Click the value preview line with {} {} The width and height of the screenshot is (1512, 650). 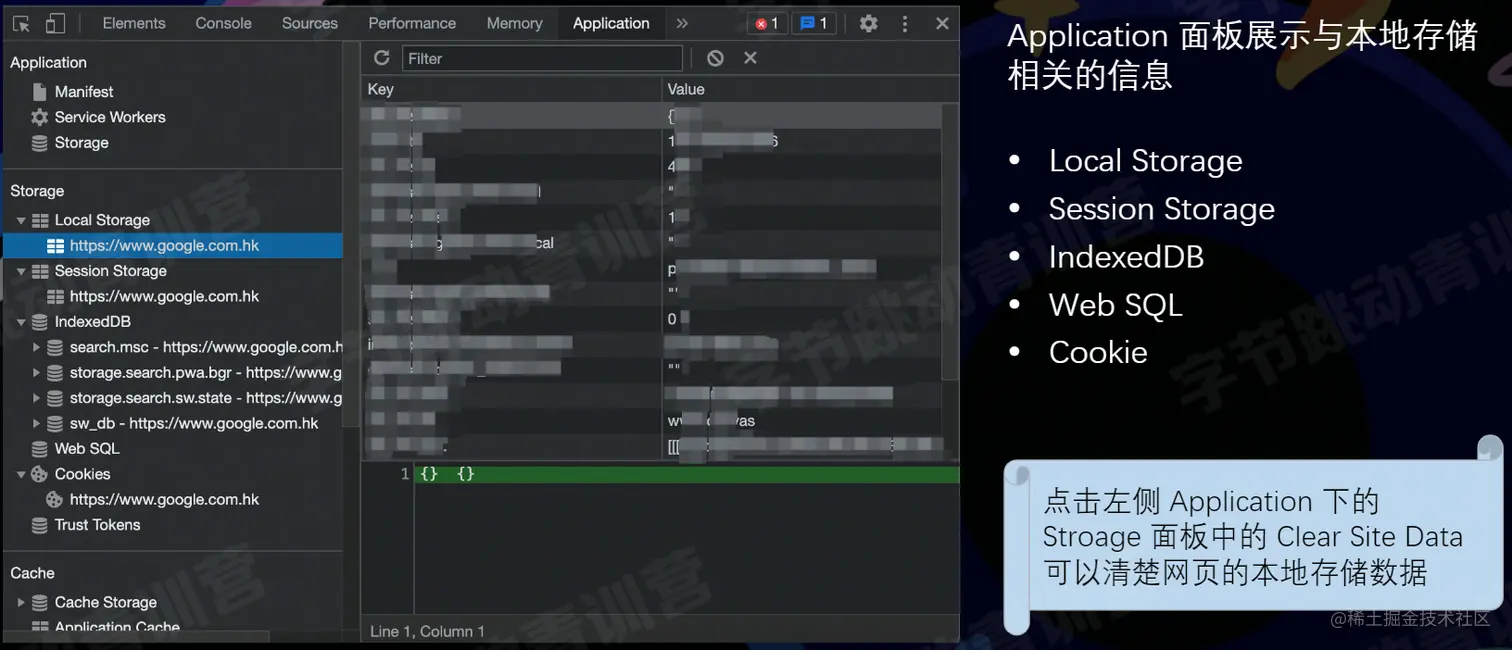point(687,474)
